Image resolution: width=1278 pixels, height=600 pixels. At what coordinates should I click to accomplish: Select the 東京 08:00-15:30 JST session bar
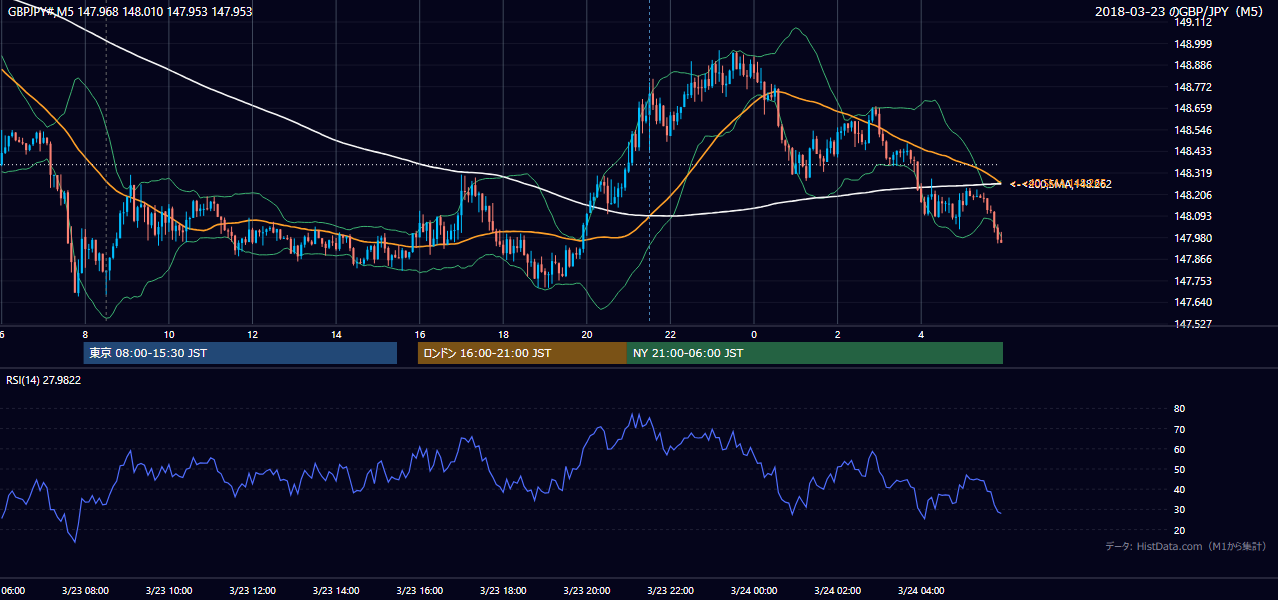tap(240, 353)
